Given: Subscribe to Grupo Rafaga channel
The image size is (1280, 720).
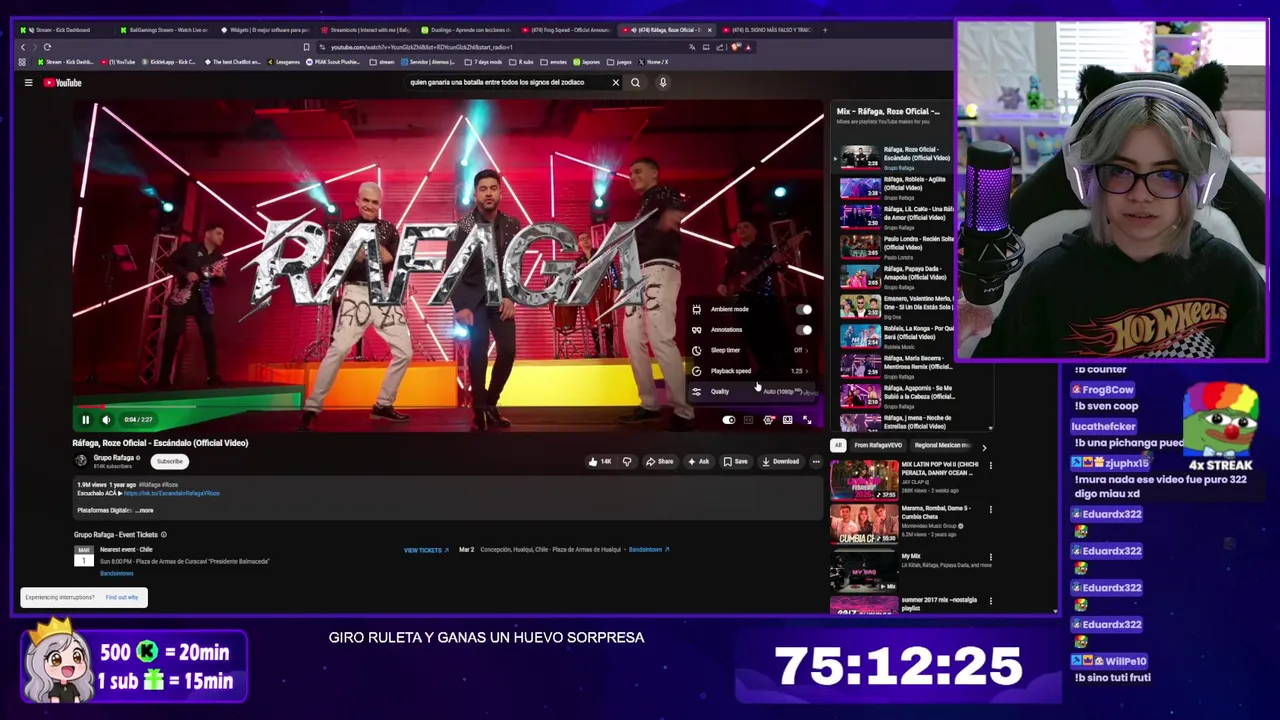Looking at the screenshot, I should click(169, 461).
